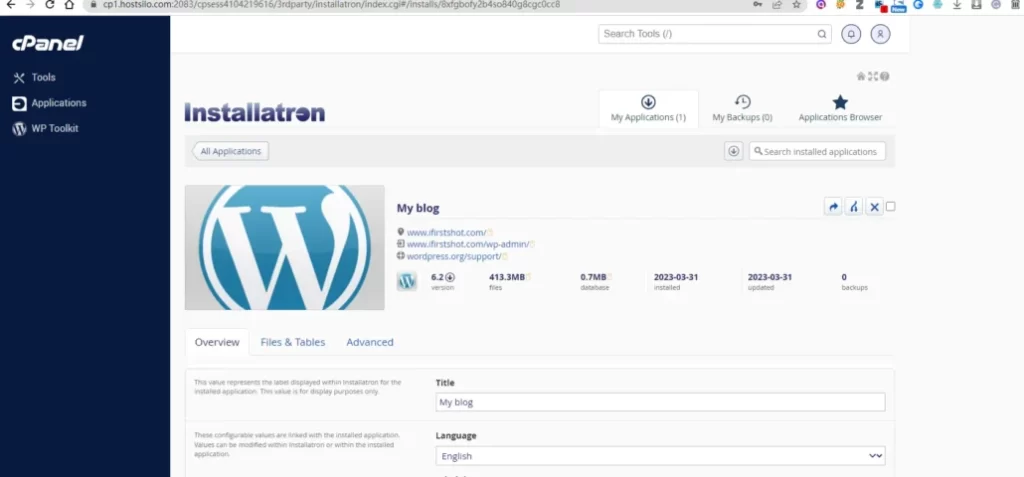This screenshot has height=477, width=1024.
Task: Open WP Toolkit in the sidebar
Action: 46,129
